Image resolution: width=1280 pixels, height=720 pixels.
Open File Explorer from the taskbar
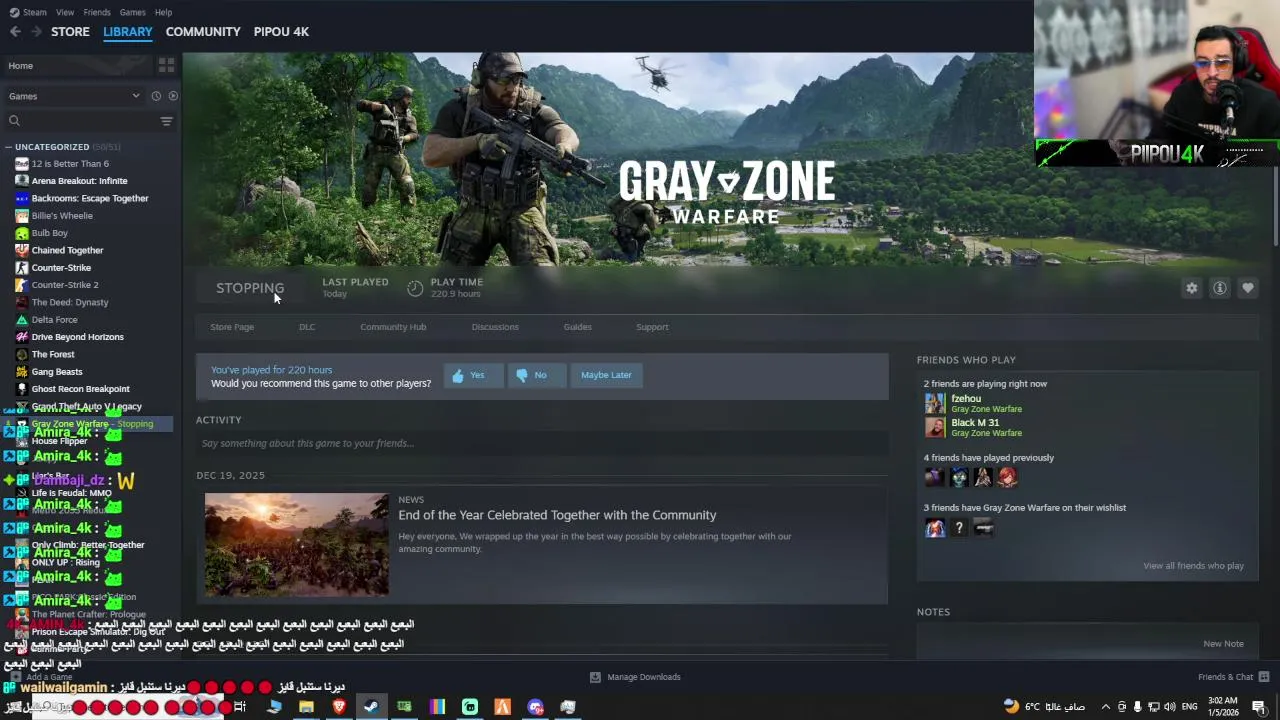(x=306, y=707)
